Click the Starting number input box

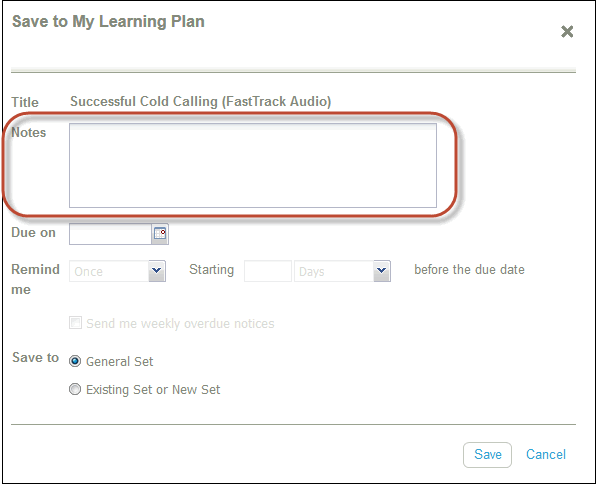[x=268, y=271]
